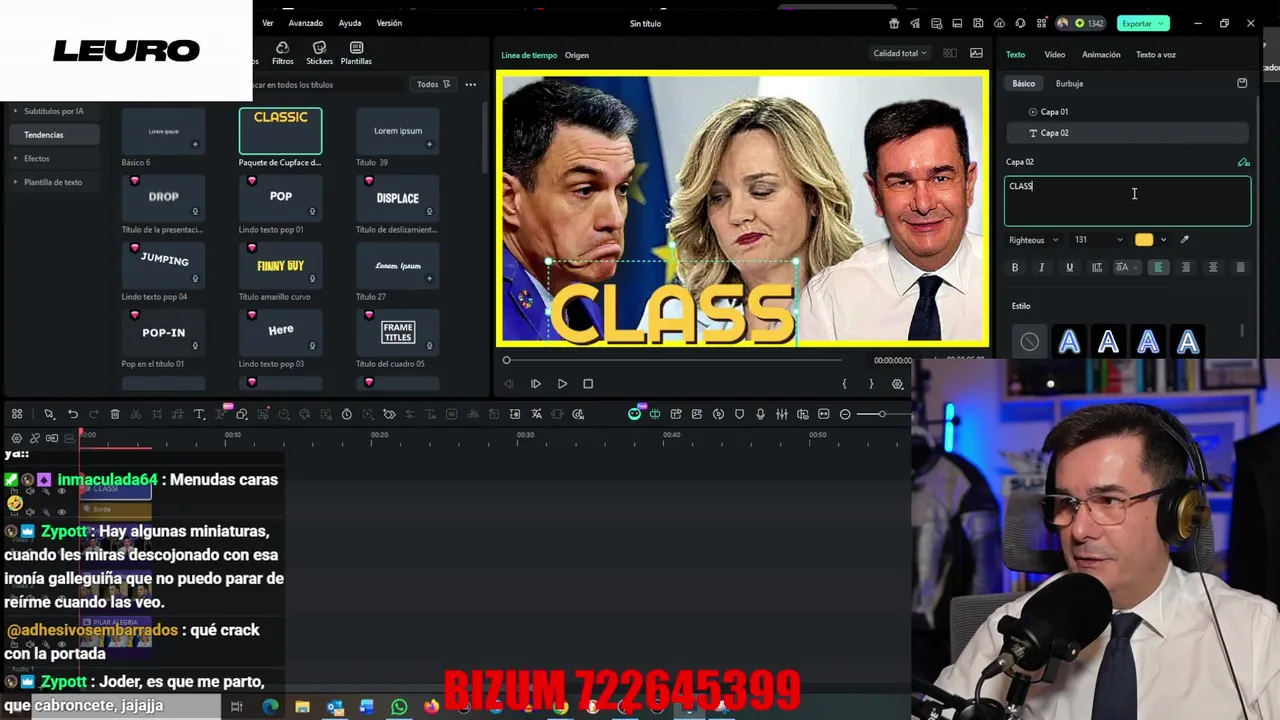
Task: Switch to the Vídeo tab
Action: pyautogui.click(x=1055, y=54)
